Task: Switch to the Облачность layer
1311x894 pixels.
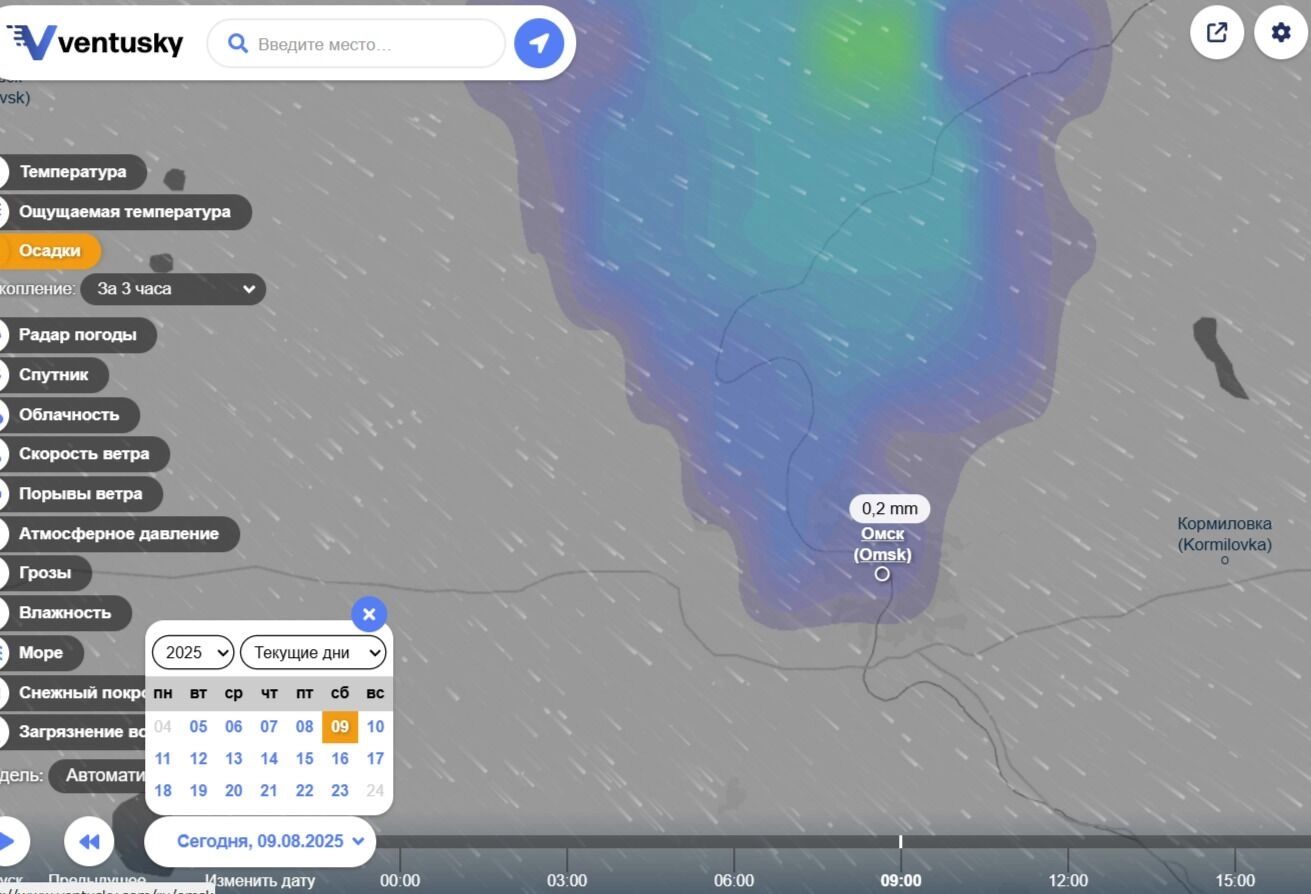Action: point(69,414)
